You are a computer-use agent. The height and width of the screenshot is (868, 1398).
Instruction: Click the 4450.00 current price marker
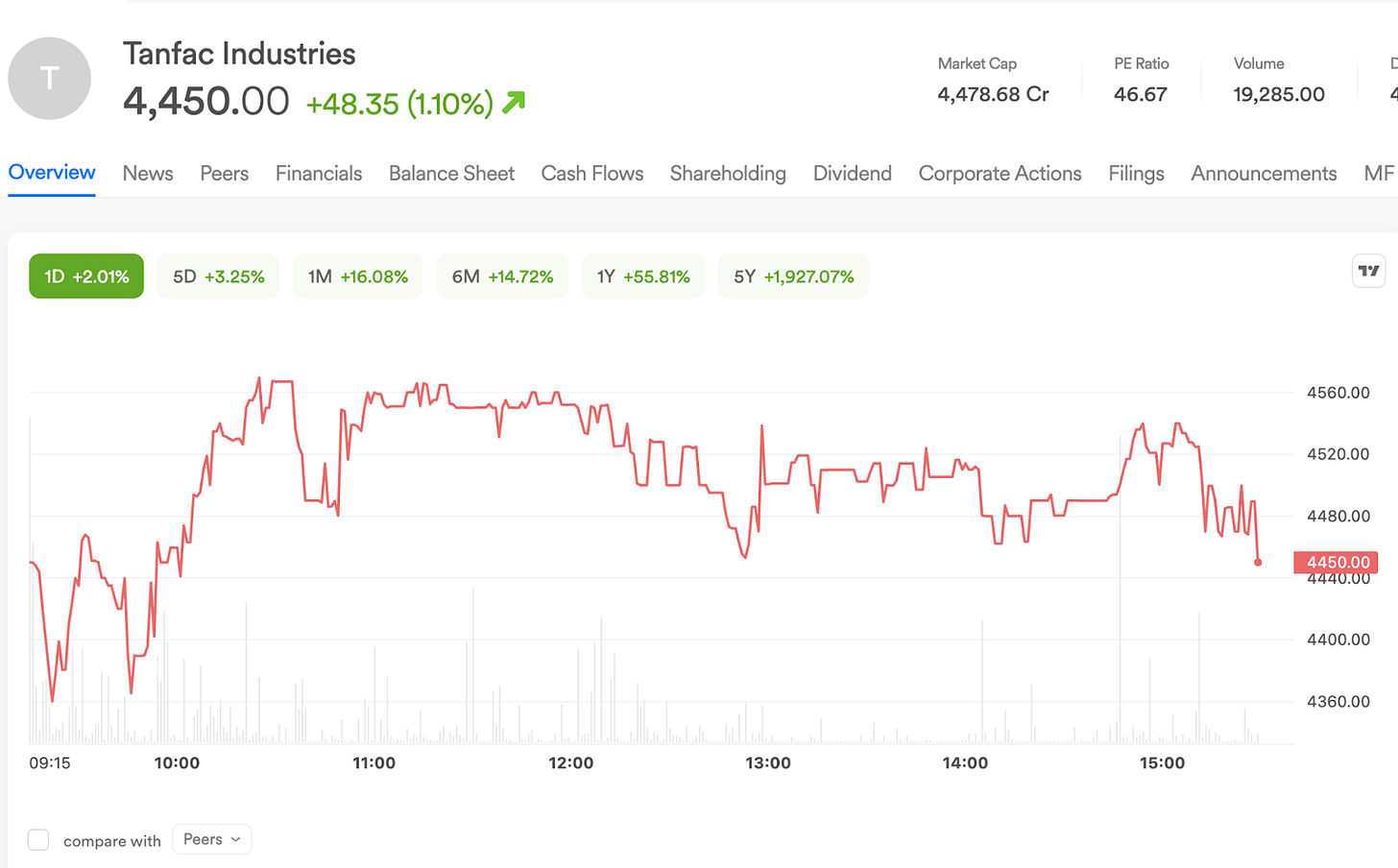point(1336,563)
